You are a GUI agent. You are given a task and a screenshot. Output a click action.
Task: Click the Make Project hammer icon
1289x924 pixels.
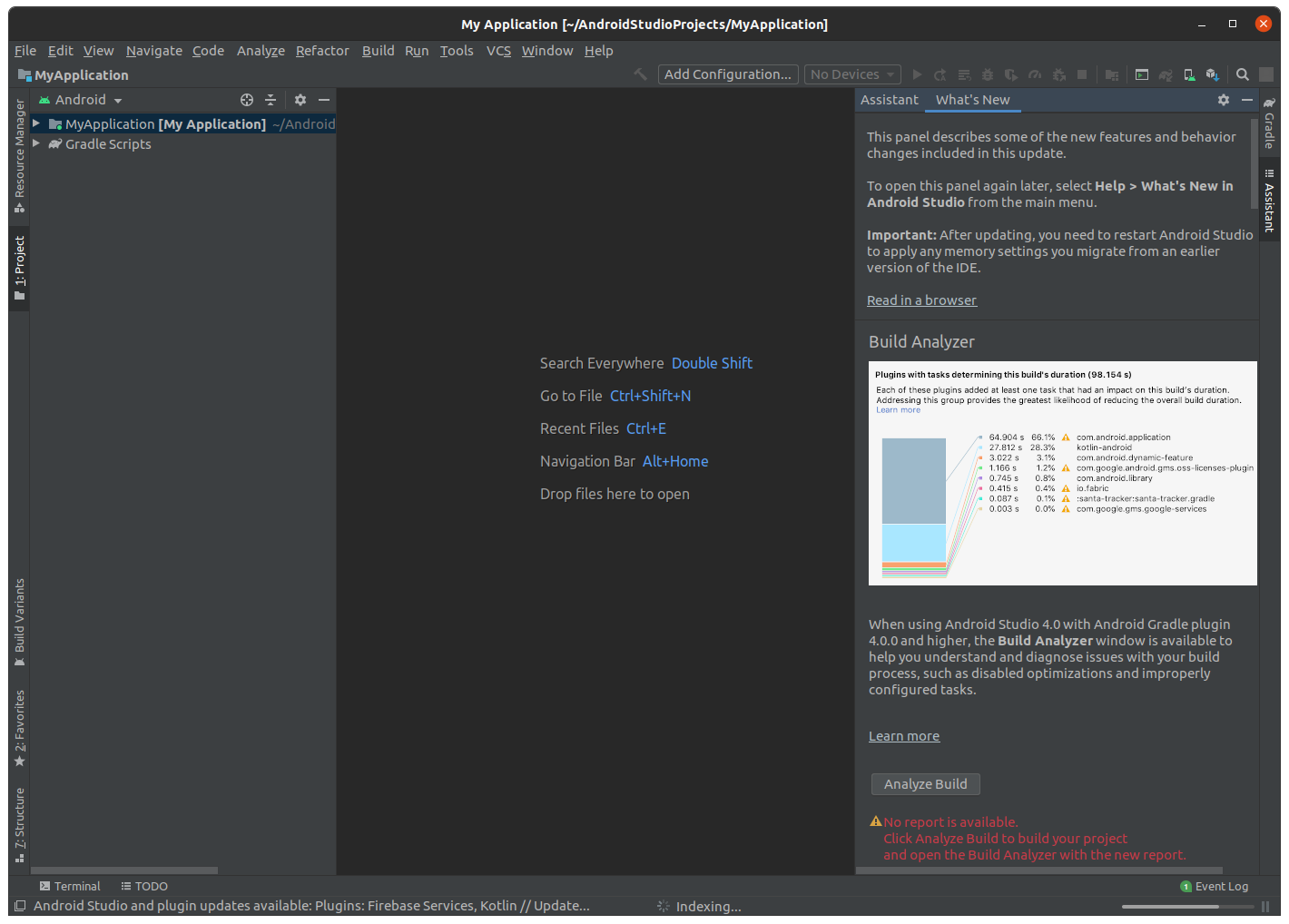click(x=641, y=74)
